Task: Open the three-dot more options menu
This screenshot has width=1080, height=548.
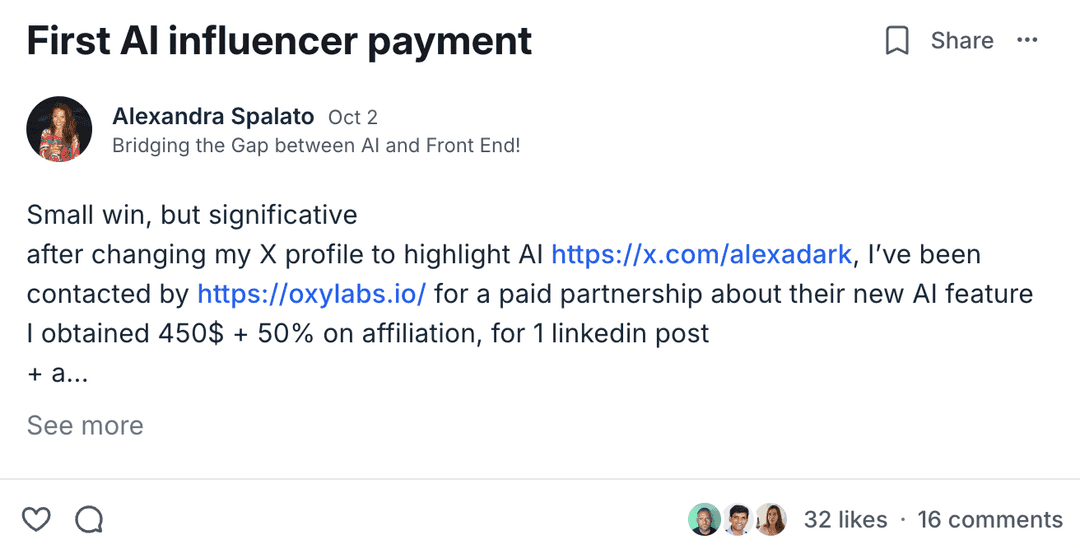Action: [1027, 40]
